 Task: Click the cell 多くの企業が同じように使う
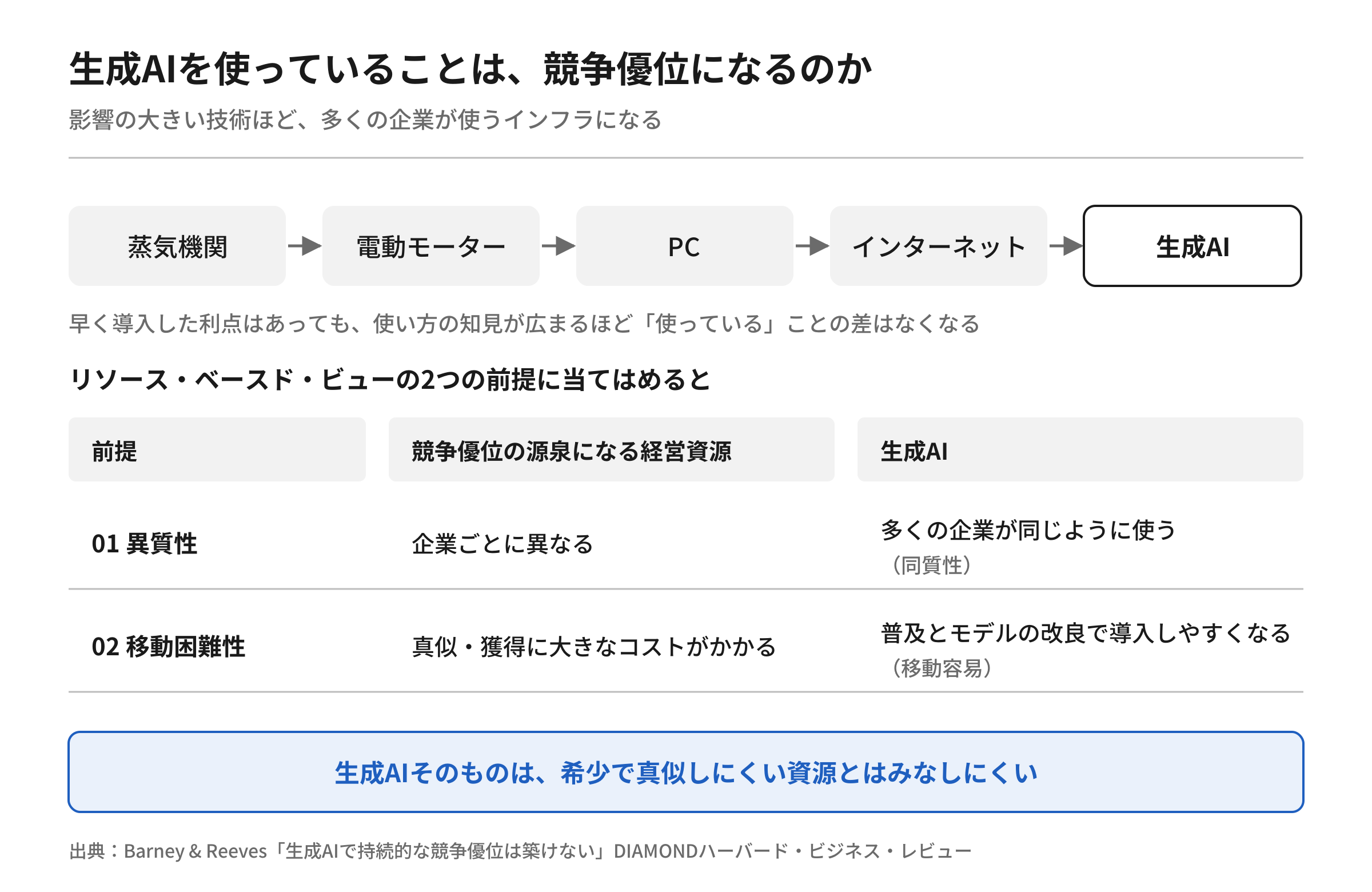pyautogui.click(x=1028, y=530)
